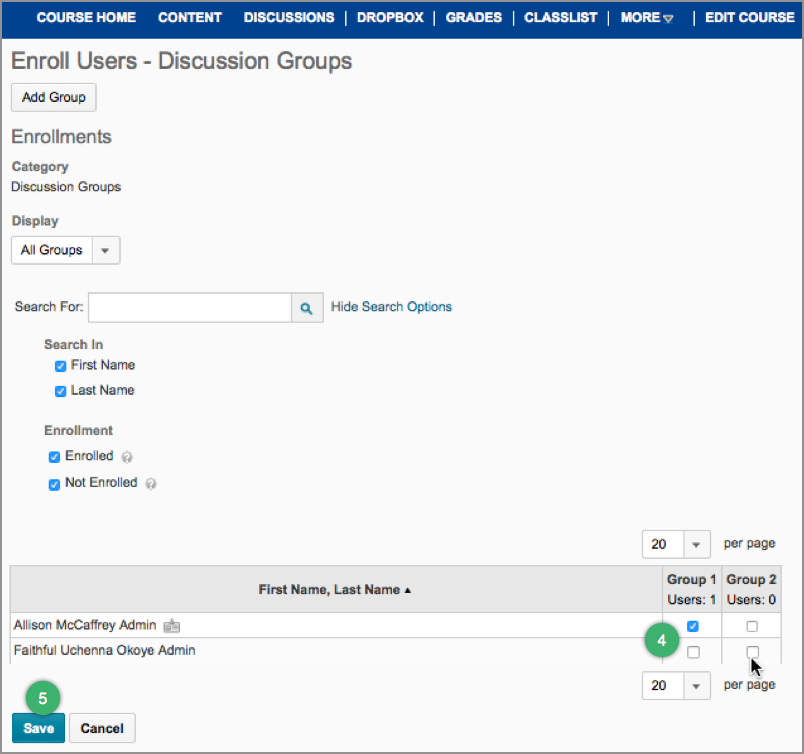Open the DISCUSSIONS tab
The width and height of the screenshot is (804, 754).
click(x=289, y=17)
